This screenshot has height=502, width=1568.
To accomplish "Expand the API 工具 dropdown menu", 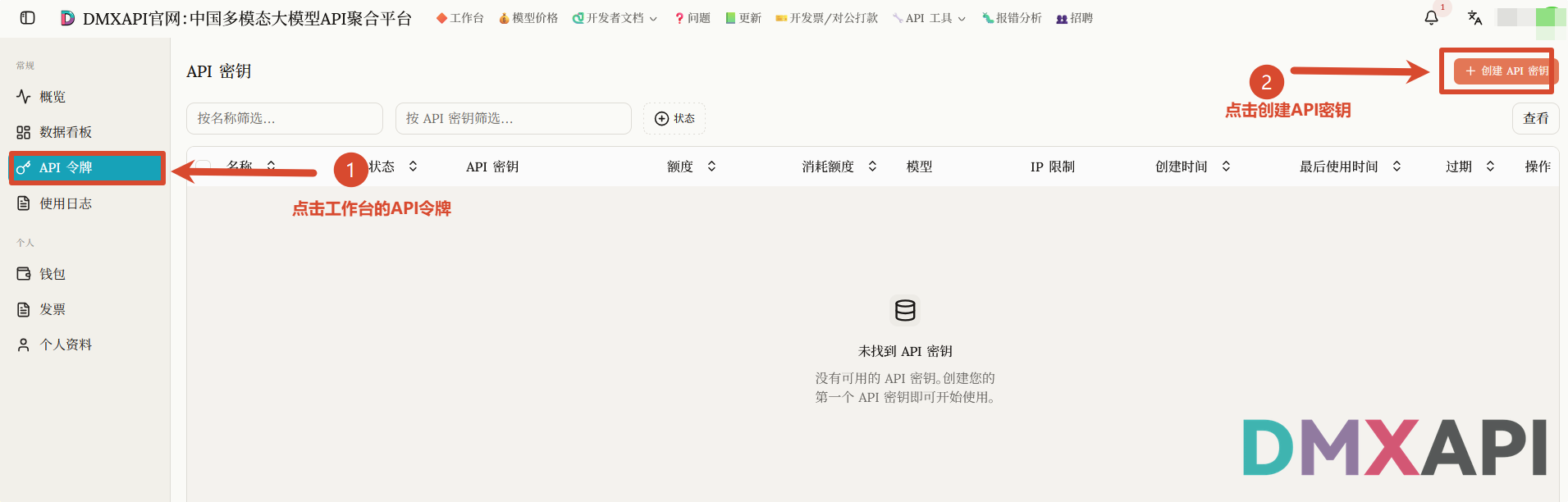I will click(x=929, y=18).
